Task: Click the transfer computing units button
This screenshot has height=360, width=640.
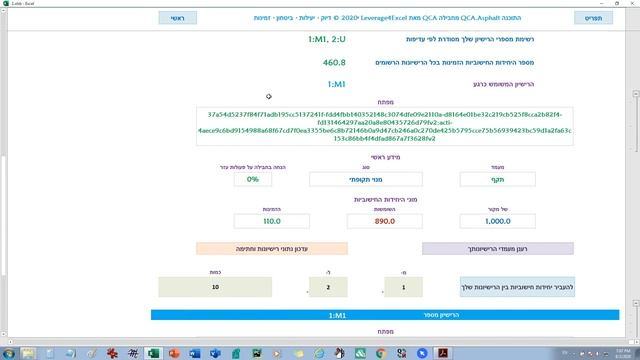Action: tap(517, 287)
